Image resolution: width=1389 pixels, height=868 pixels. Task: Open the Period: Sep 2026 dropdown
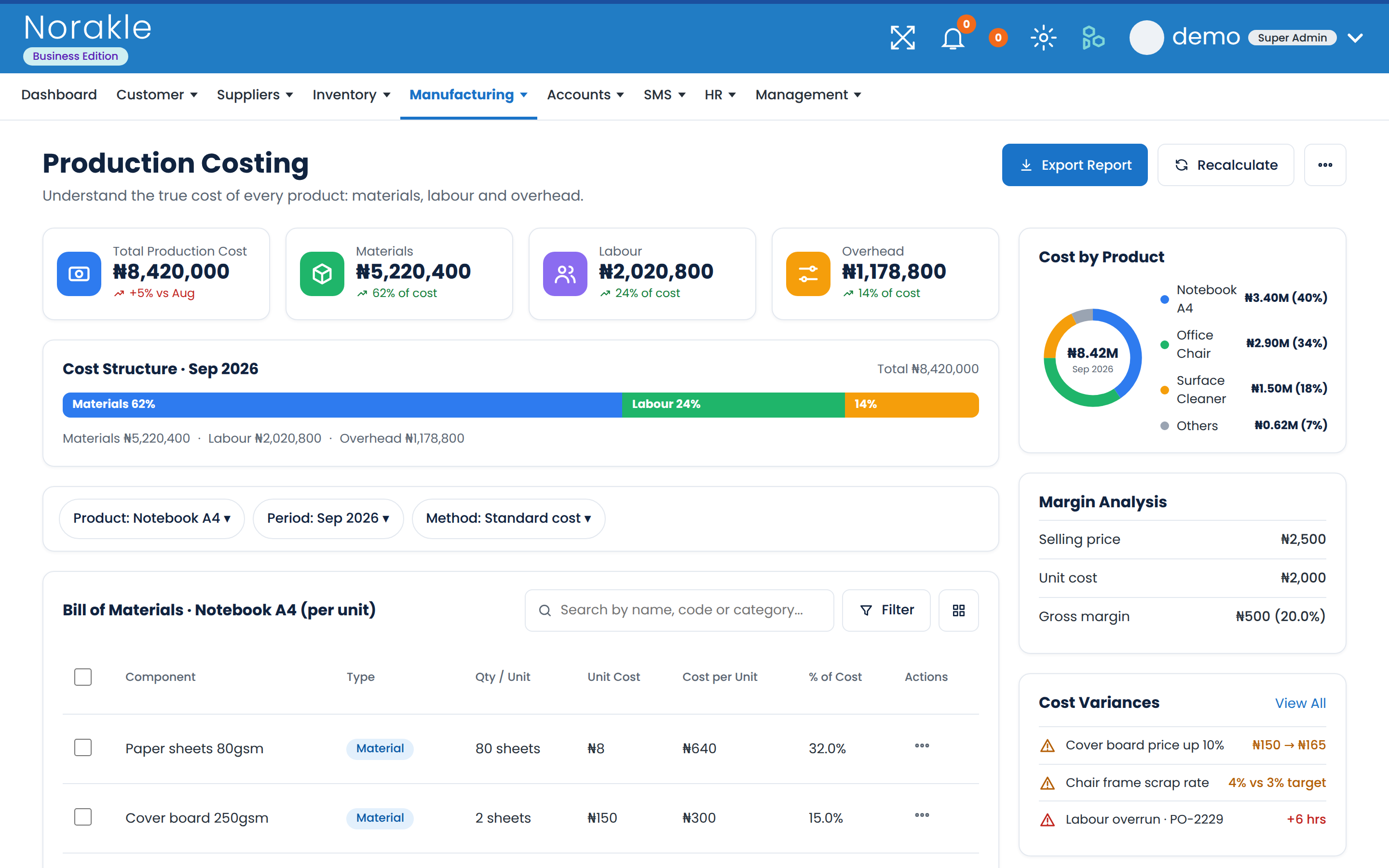click(x=328, y=518)
